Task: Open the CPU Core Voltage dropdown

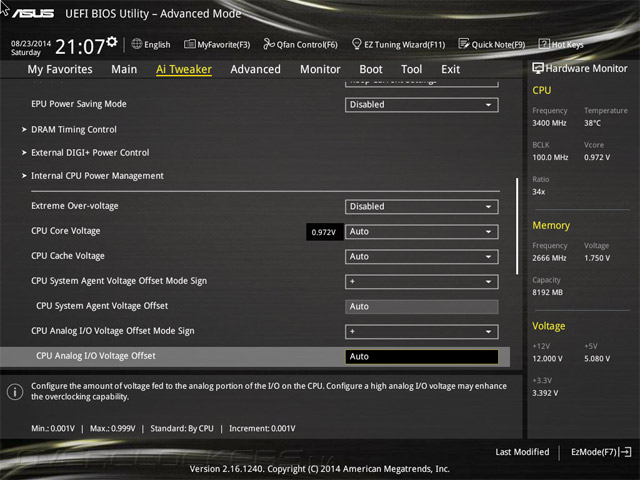Action: point(422,232)
